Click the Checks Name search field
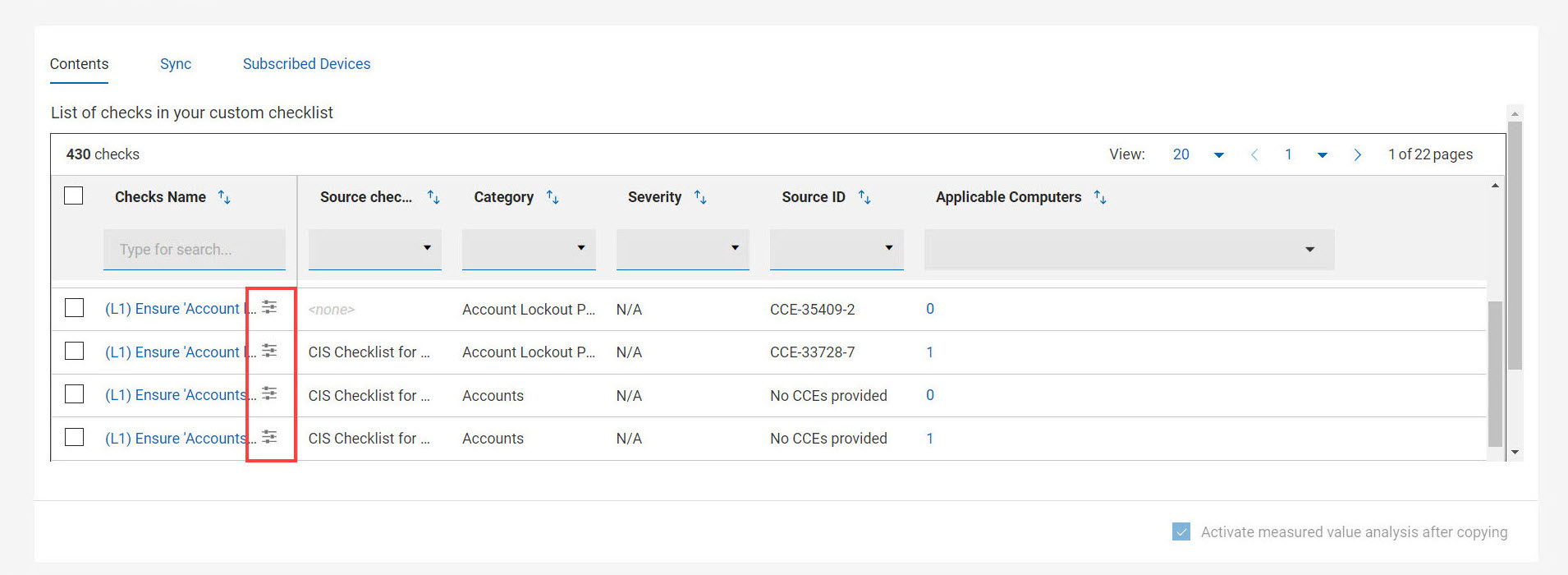Image resolution: width=1568 pixels, height=575 pixels. [194, 250]
